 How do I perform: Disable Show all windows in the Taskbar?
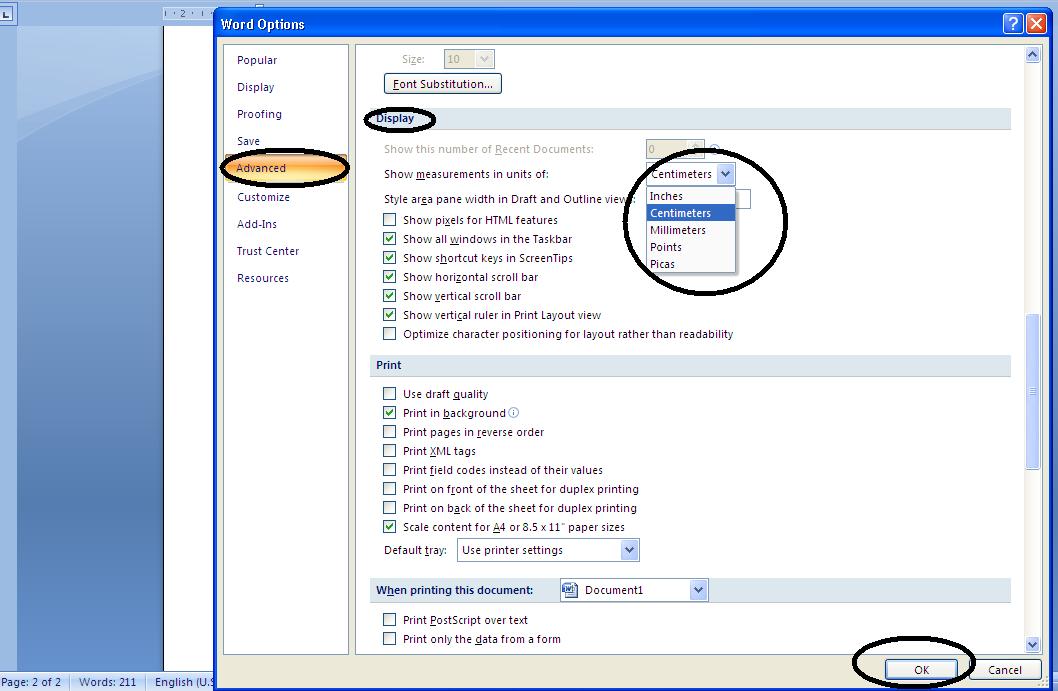pos(389,239)
